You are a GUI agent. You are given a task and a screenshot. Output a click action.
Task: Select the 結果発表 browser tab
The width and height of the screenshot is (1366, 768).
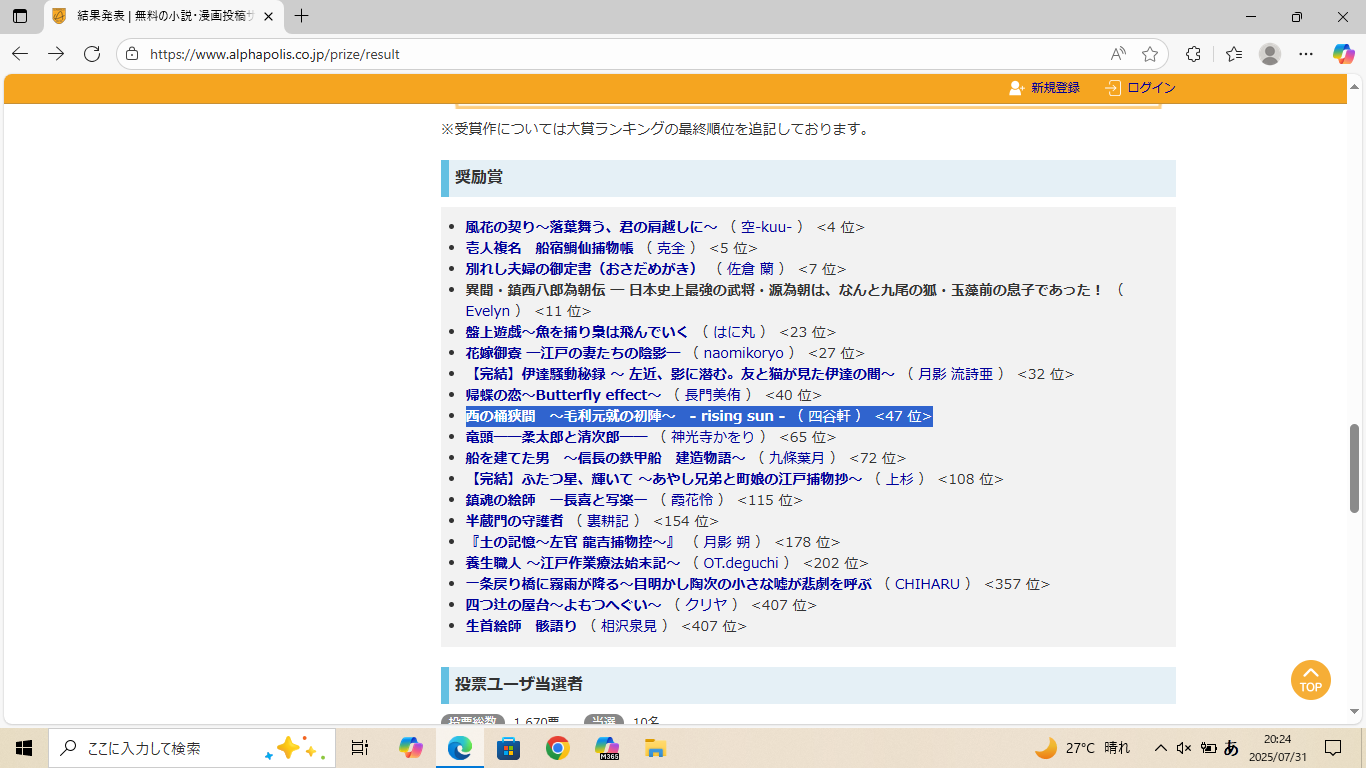160,16
